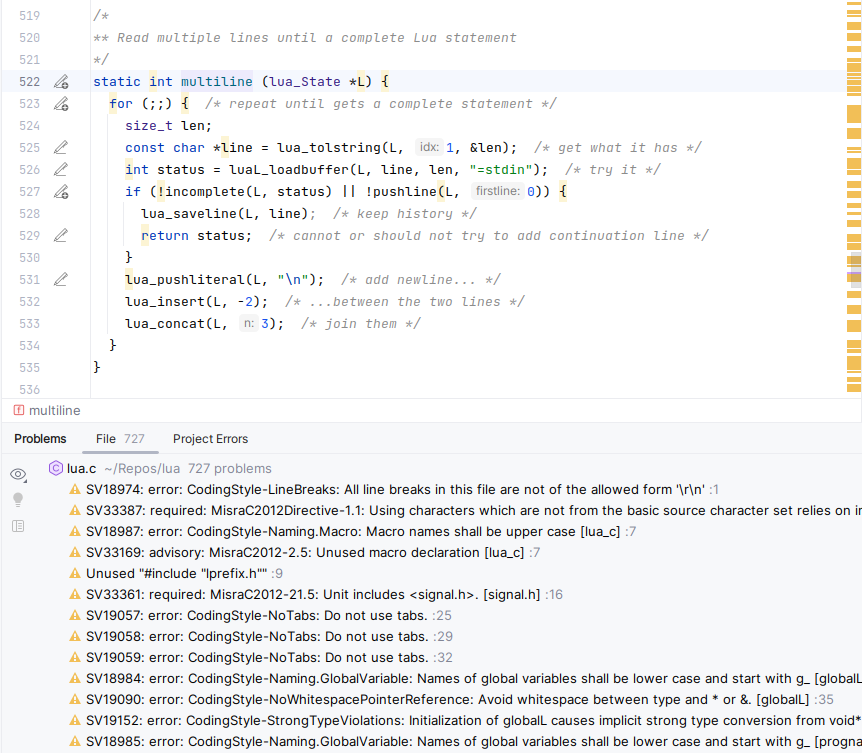Click the light bulb quick-fix icon
Viewport: 862px width, 753px height.
[x=18, y=500]
